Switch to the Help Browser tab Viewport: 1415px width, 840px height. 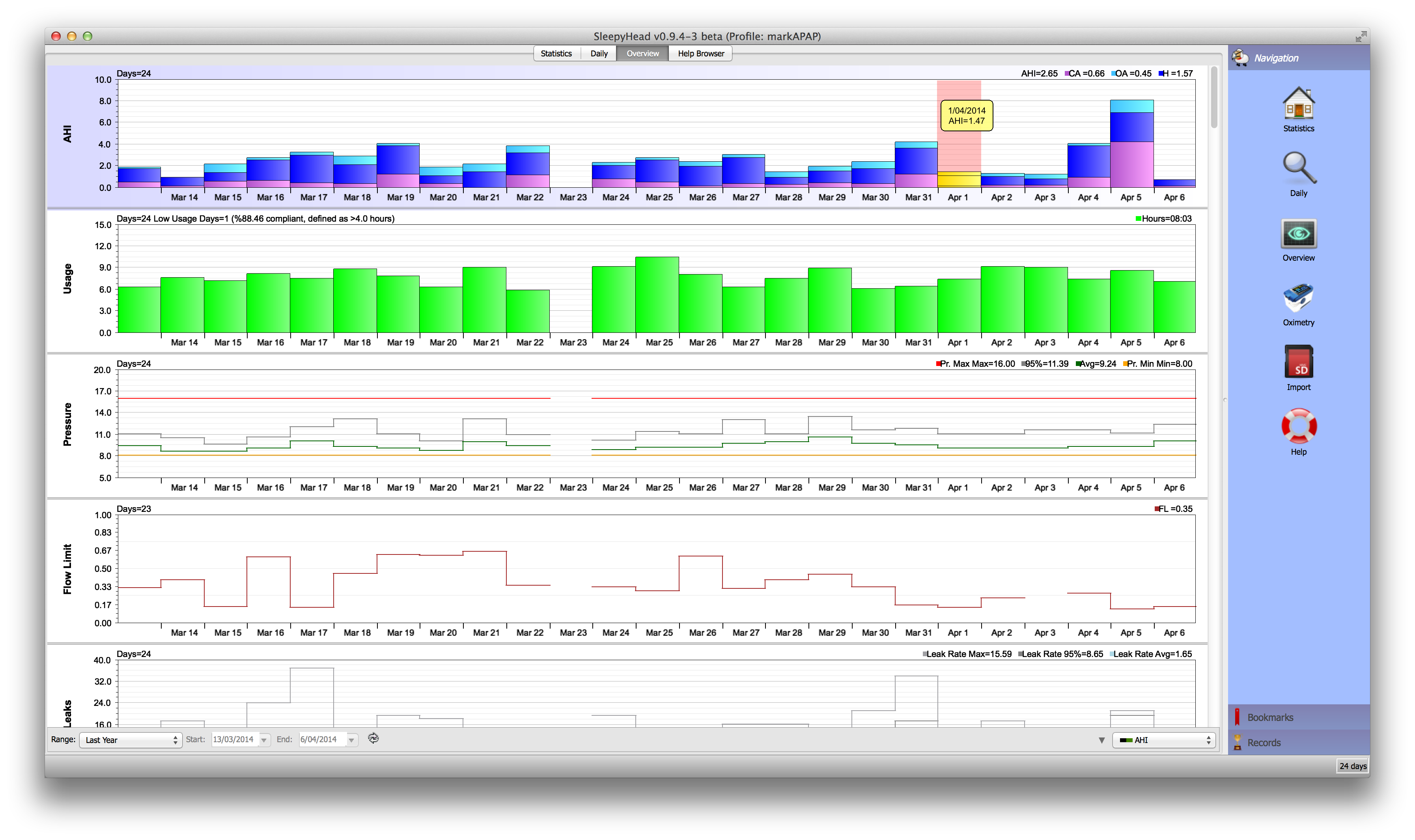click(x=701, y=53)
